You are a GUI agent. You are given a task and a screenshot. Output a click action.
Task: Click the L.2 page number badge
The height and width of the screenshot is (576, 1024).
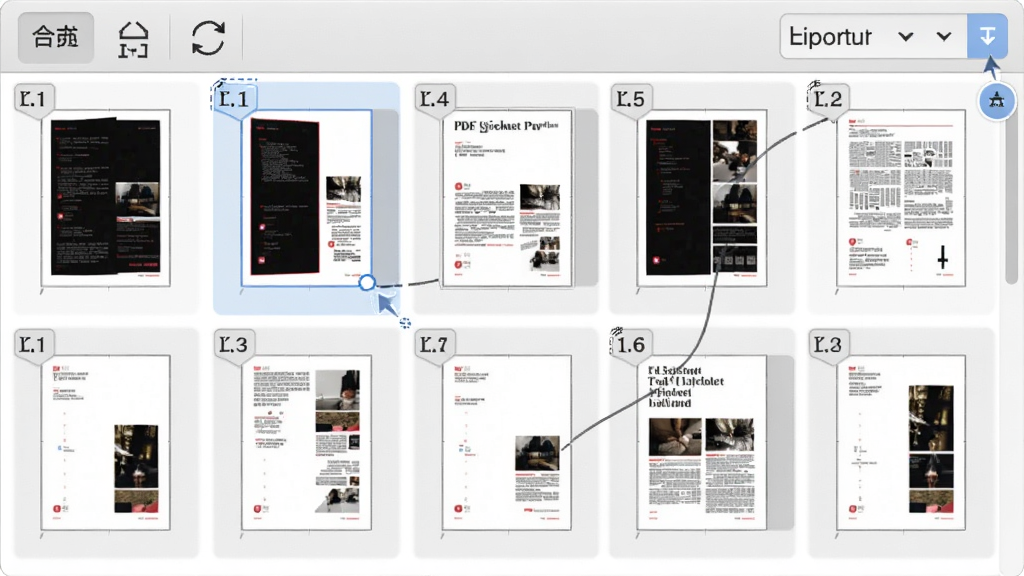[x=828, y=99]
